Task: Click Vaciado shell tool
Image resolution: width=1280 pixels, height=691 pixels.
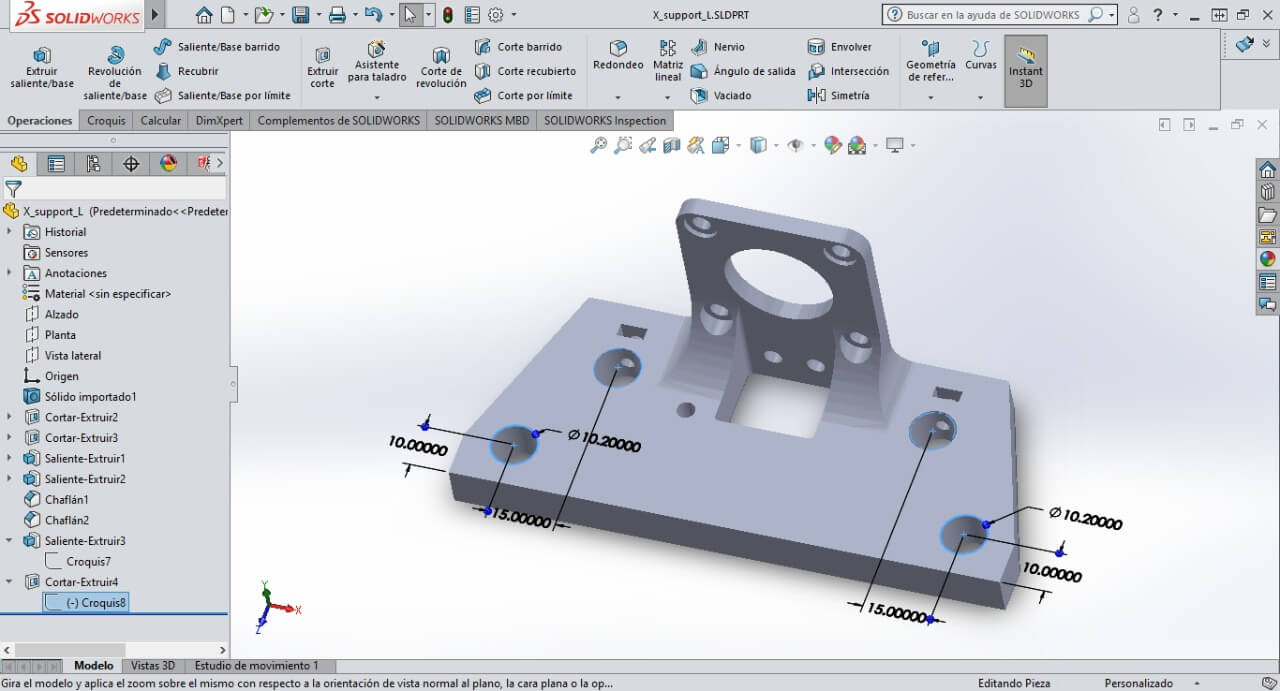Action: pyautogui.click(x=720, y=96)
